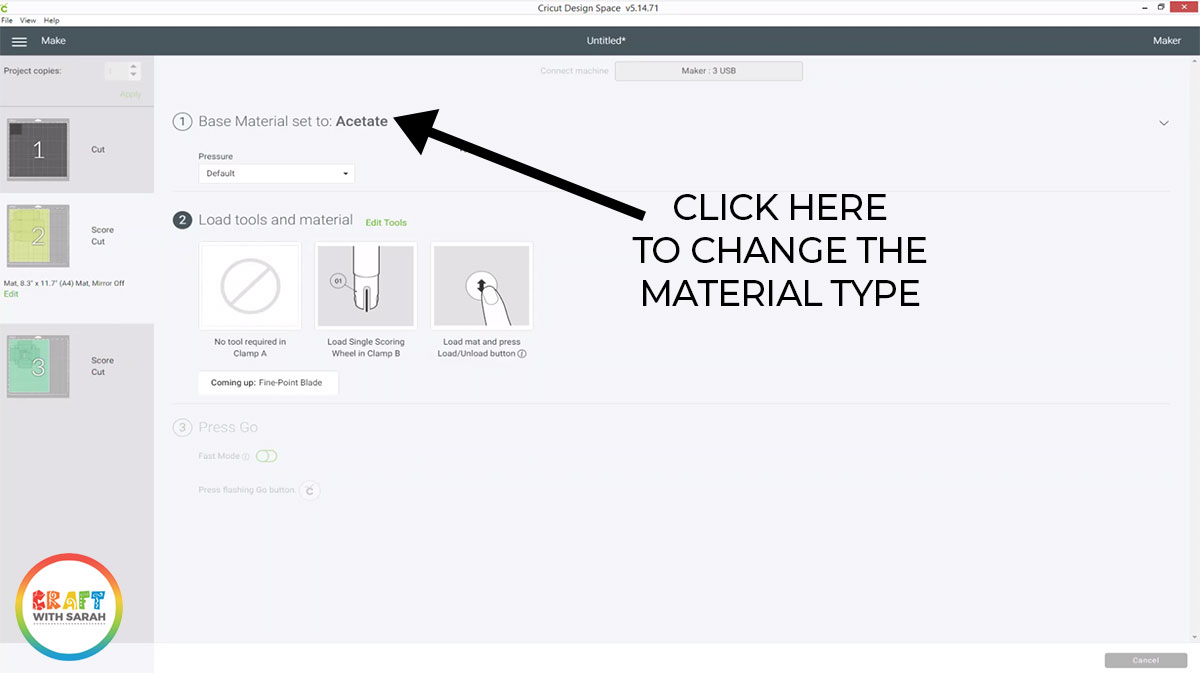The image size is (1200, 673).
Task: Select the mat 1 Cut thumbnail
Action: (38, 148)
